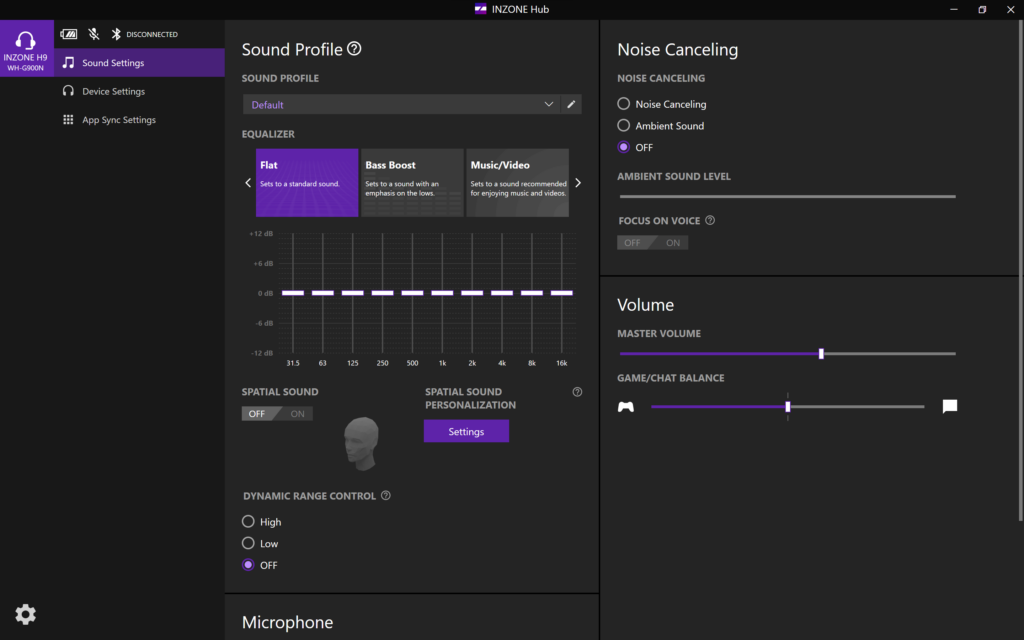Show next equalizer presets with right arrow

(577, 183)
